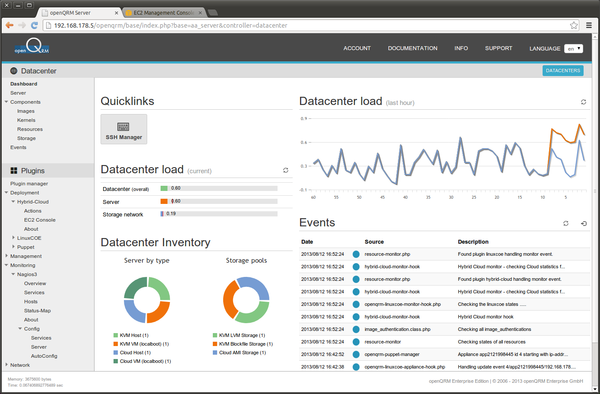Screen dimensions: 600x394
Task: Open the ACCOUNT menu
Action: [x=357, y=48]
